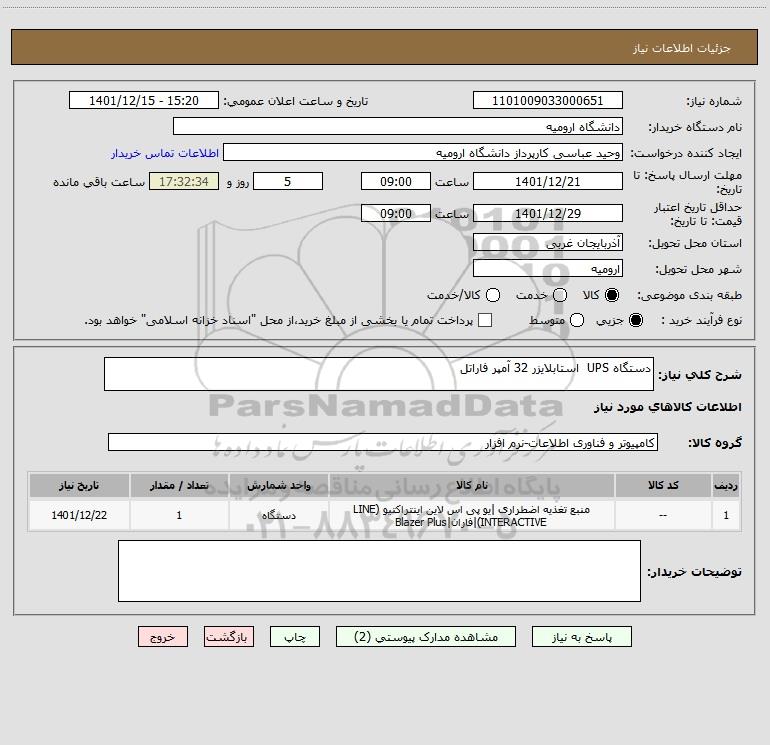
Task: Click the تاریخ نیاز column header
Action: [79, 486]
